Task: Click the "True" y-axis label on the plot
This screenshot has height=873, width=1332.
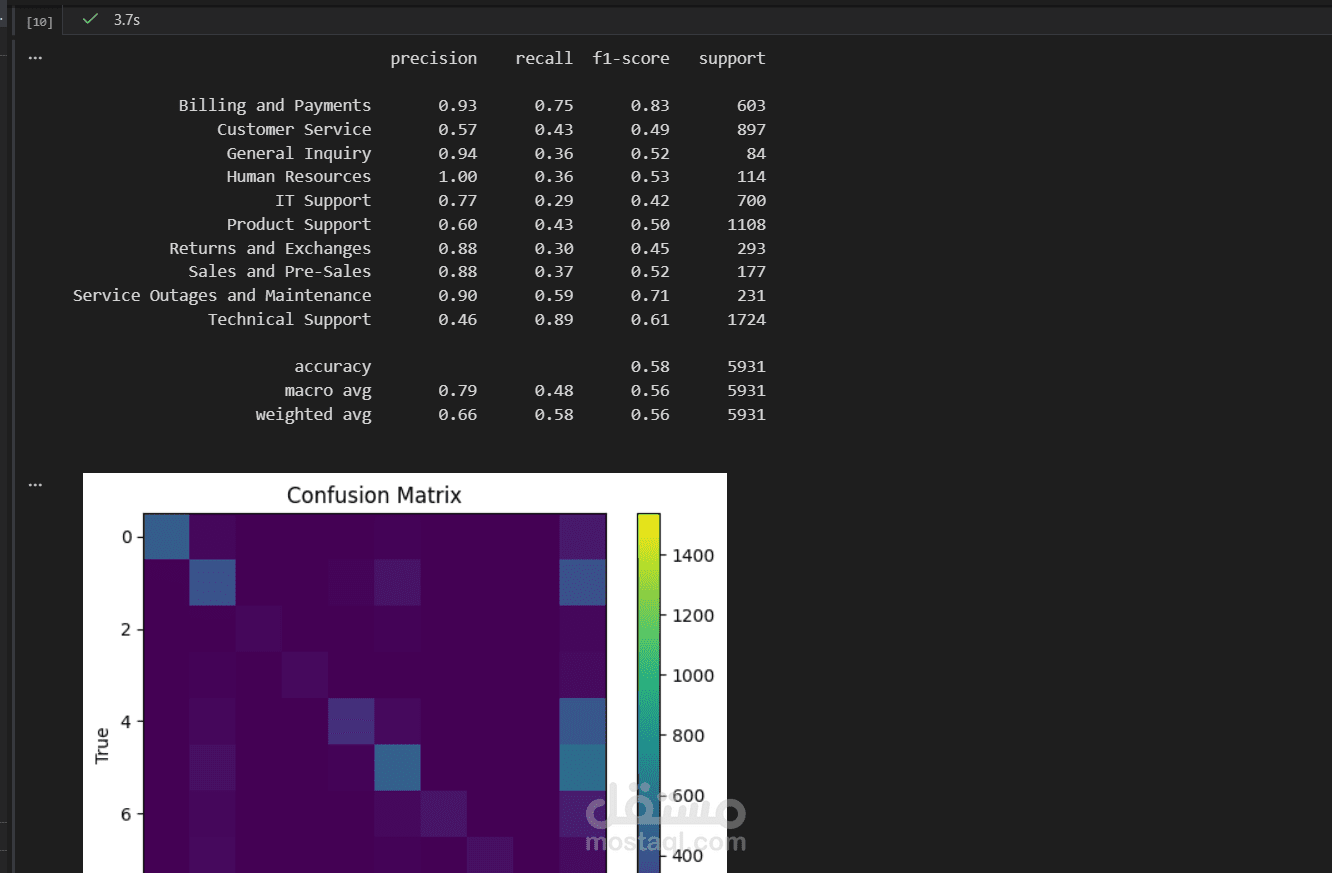Action: pos(102,746)
